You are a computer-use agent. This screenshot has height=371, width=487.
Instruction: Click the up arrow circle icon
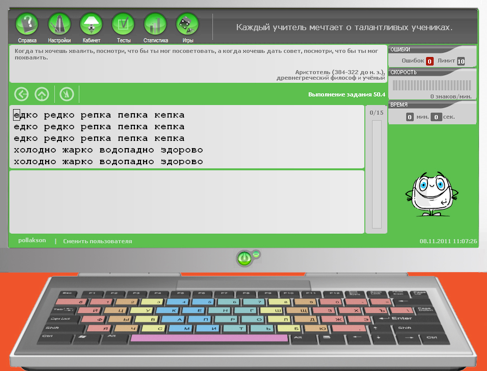pos(42,94)
